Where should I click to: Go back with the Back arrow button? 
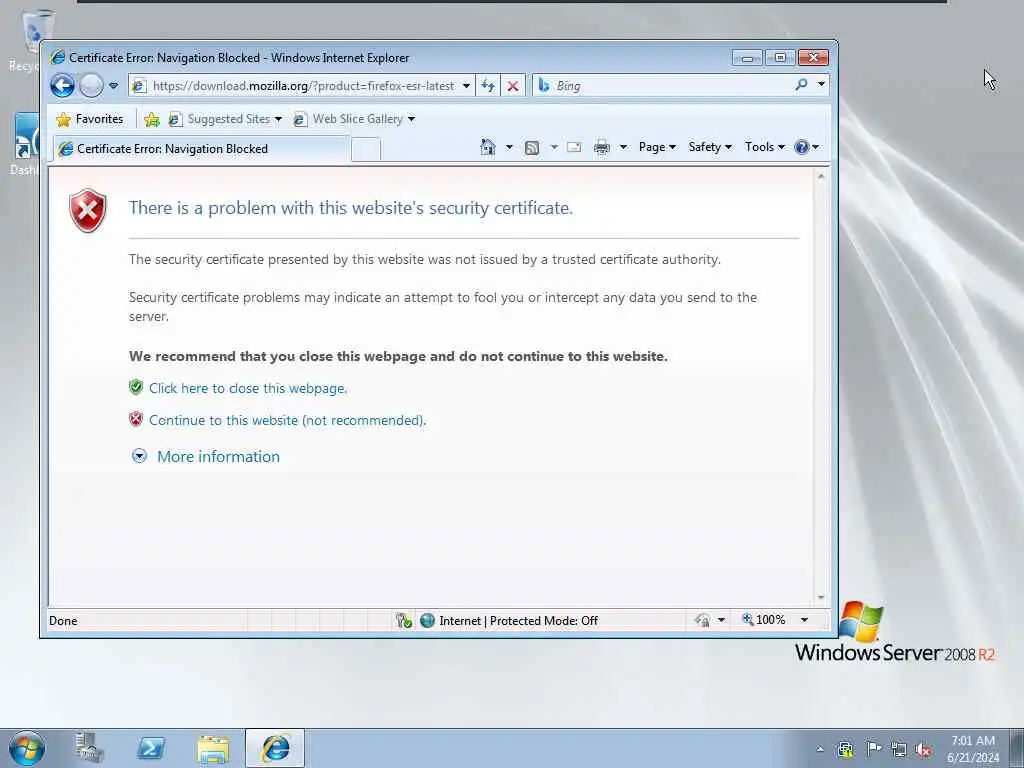point(63,86)
